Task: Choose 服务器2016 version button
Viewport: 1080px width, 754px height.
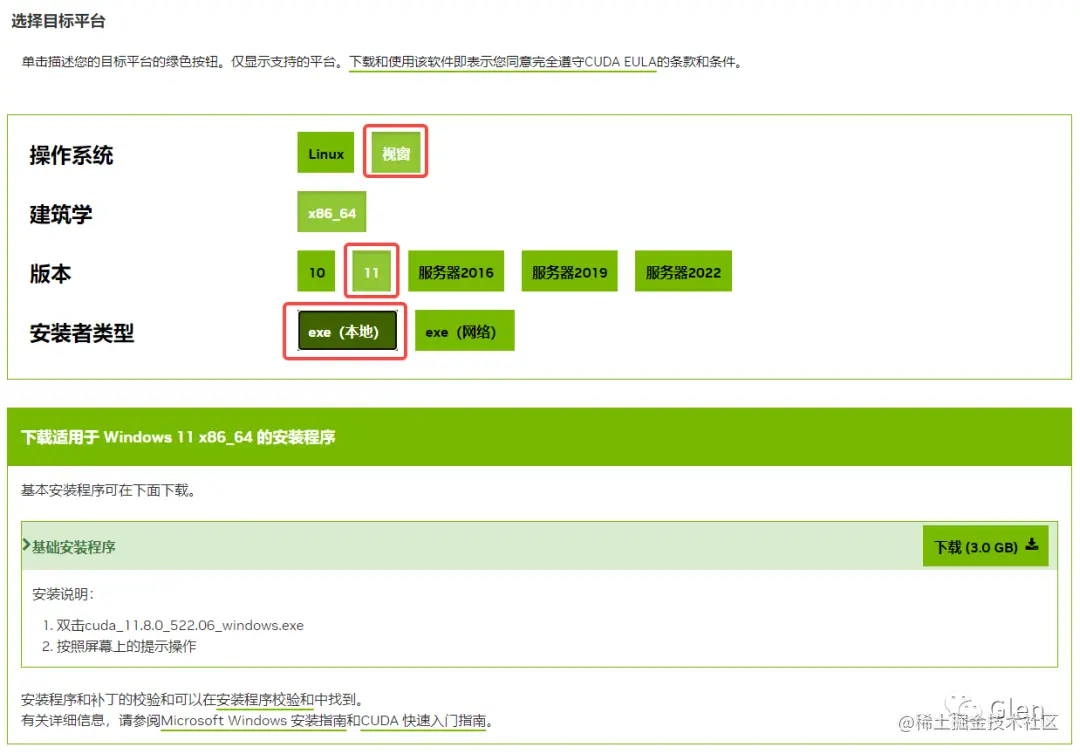Action: tap(456, 271)
